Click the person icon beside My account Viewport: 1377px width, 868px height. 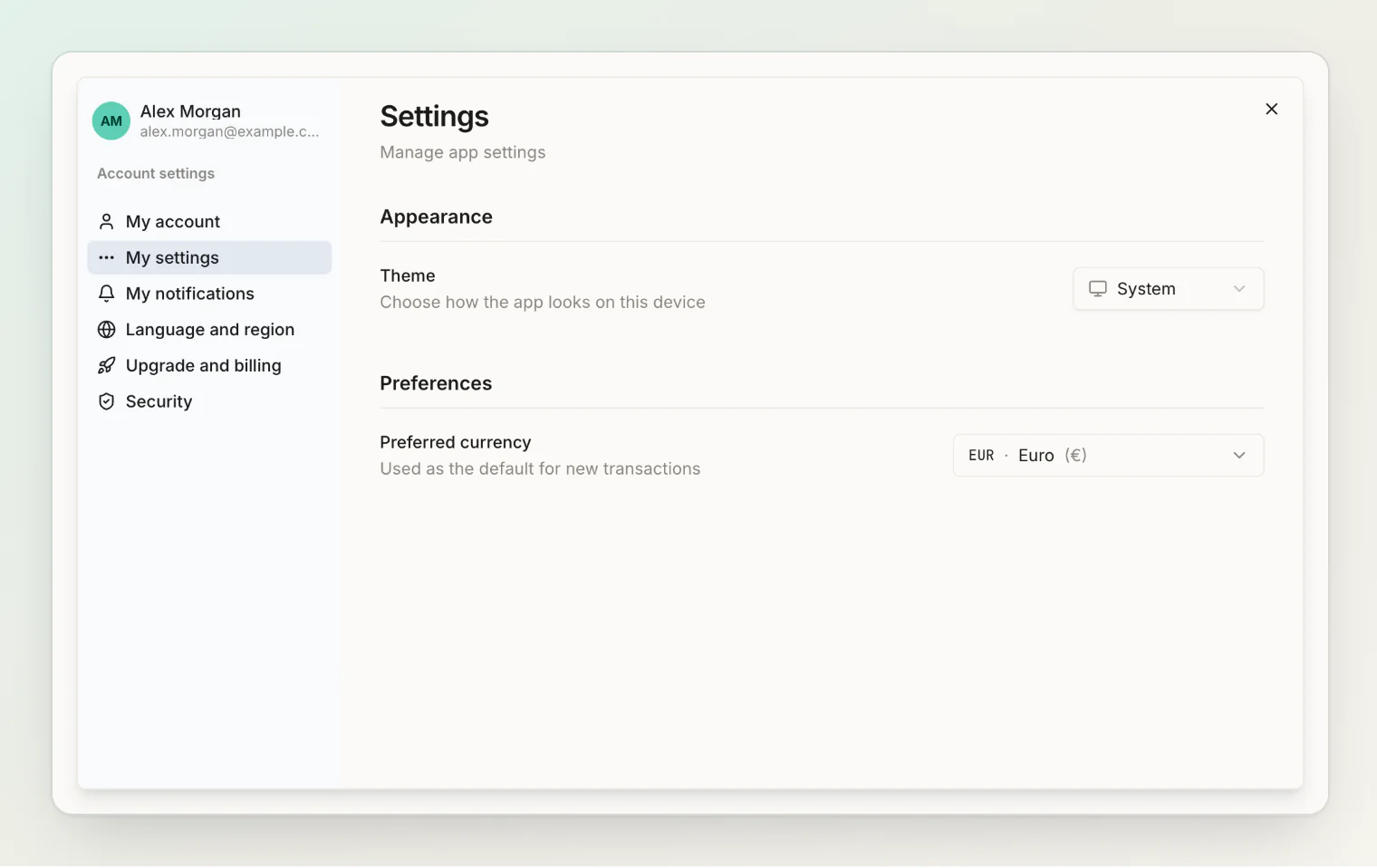click(106, 222)
